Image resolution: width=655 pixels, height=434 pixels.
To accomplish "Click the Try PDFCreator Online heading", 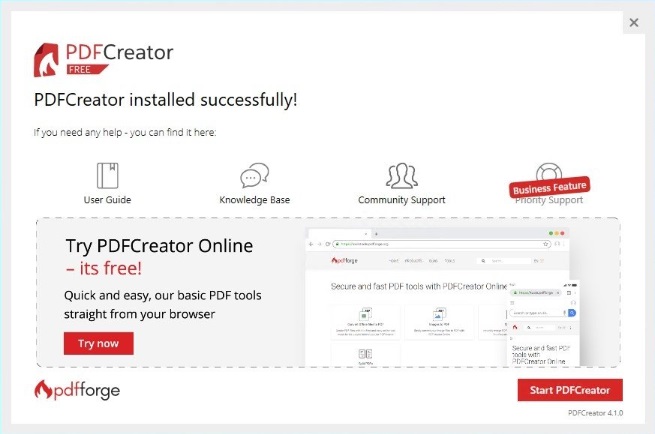I will 159,246.
